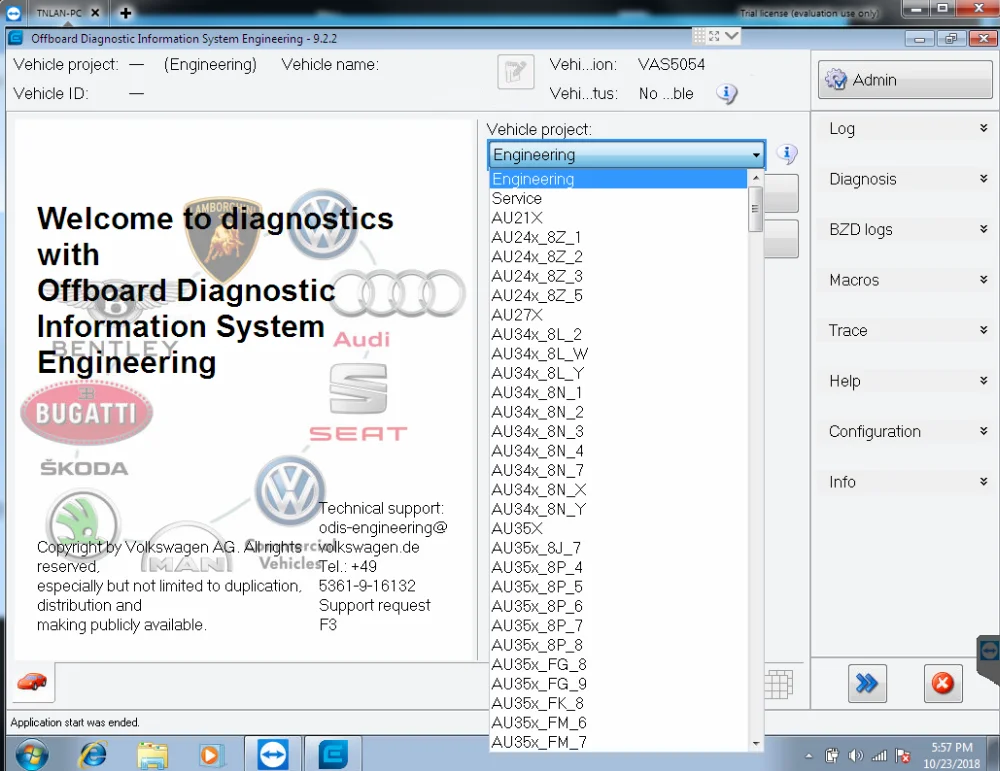This screenshot has width=1000, height=771.
Task: Add a new TeamViewer session tab
Action: pyautogui.click(x=126, y=13)
